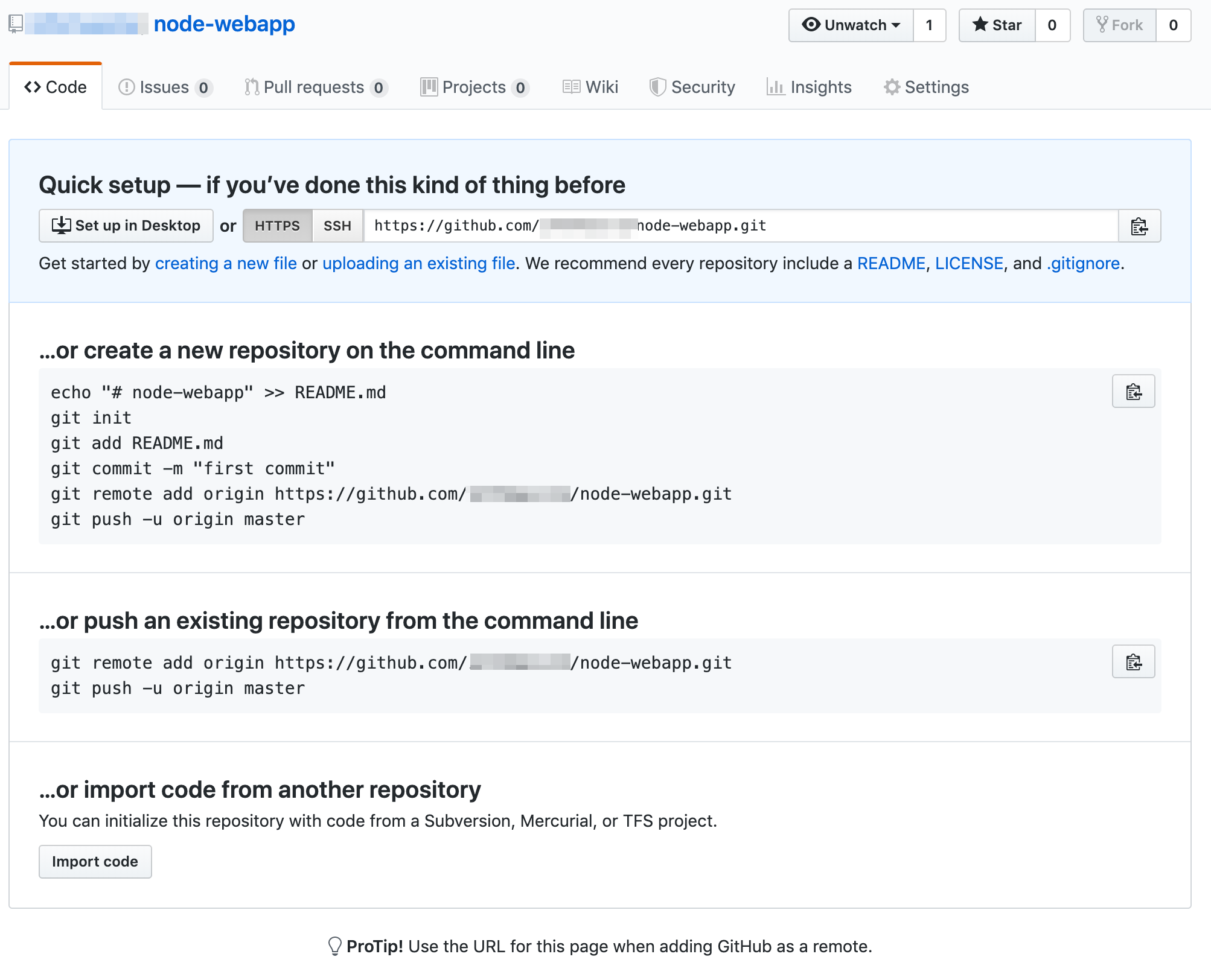This screenshot has height=980, width=1211.
Task: Select the HTTPS URL option
Action: tap(277, 226)
